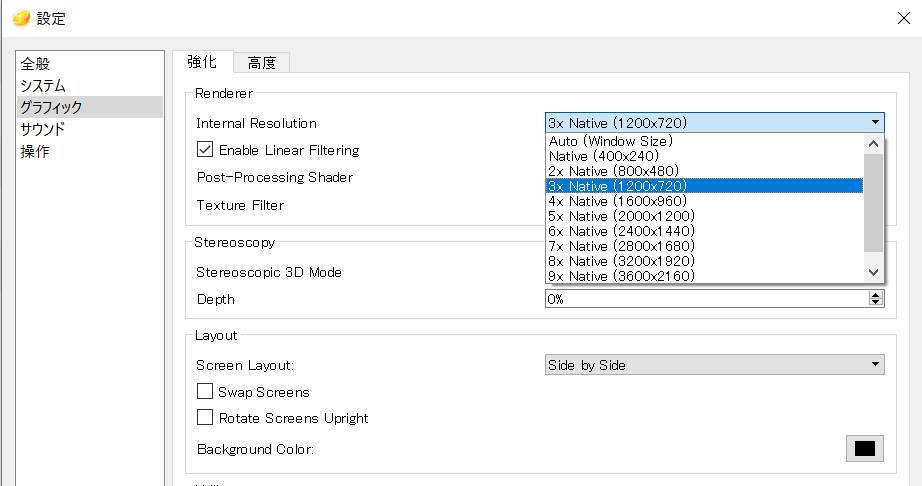Viewport: 922px width, 486px height.
Task: Close the settings window
Action: point(903,18)
